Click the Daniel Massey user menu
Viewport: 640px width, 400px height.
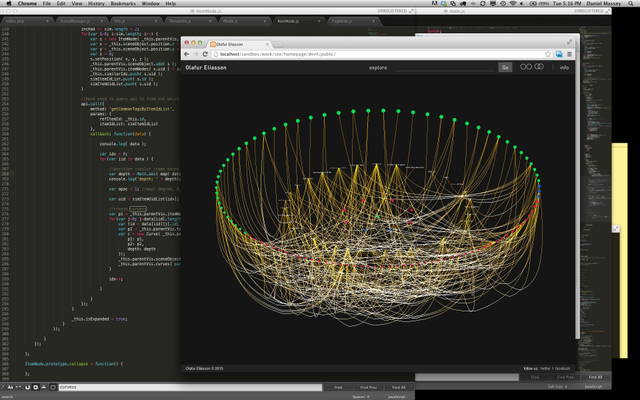[x=603, y=3]
